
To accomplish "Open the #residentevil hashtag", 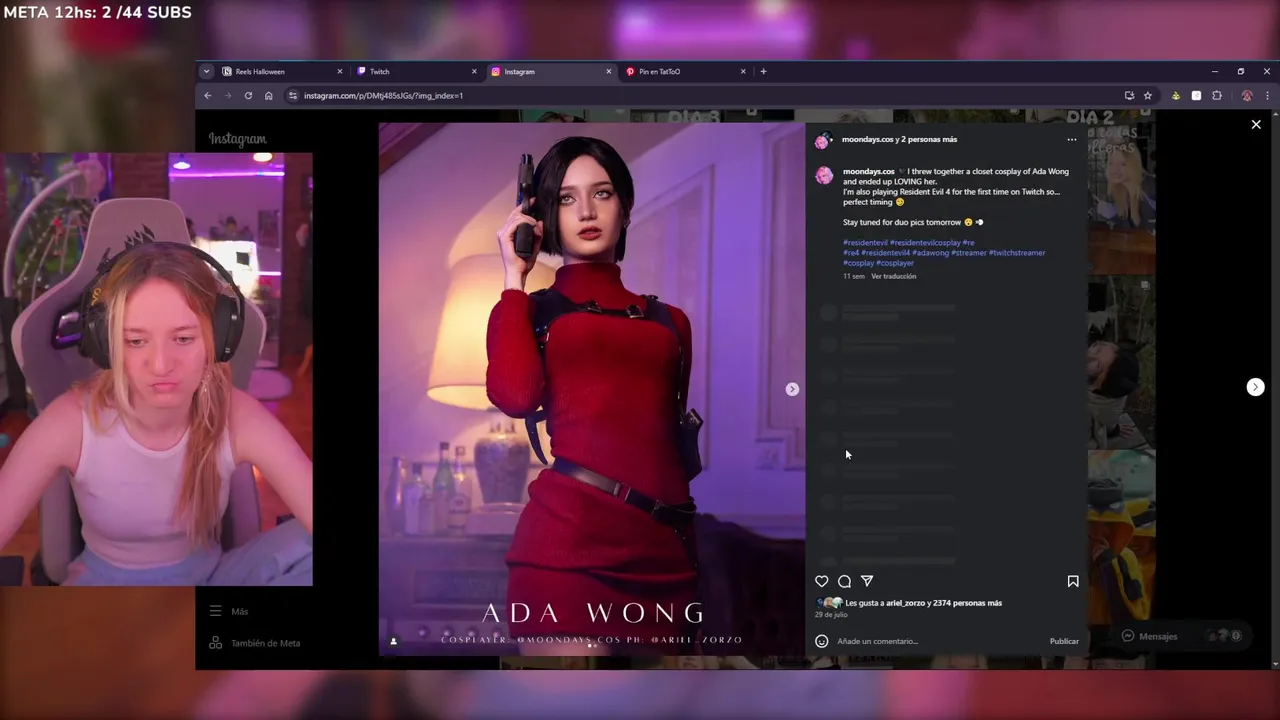I will click(865, 243).
